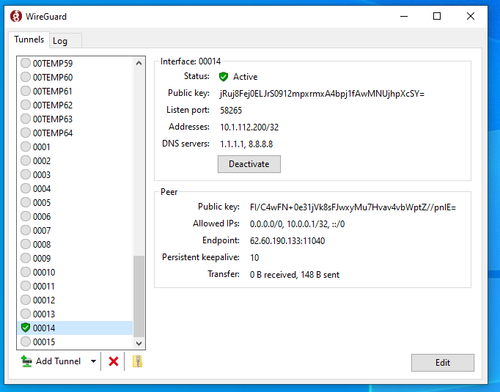Click listen port value 58265

(231, 110)
